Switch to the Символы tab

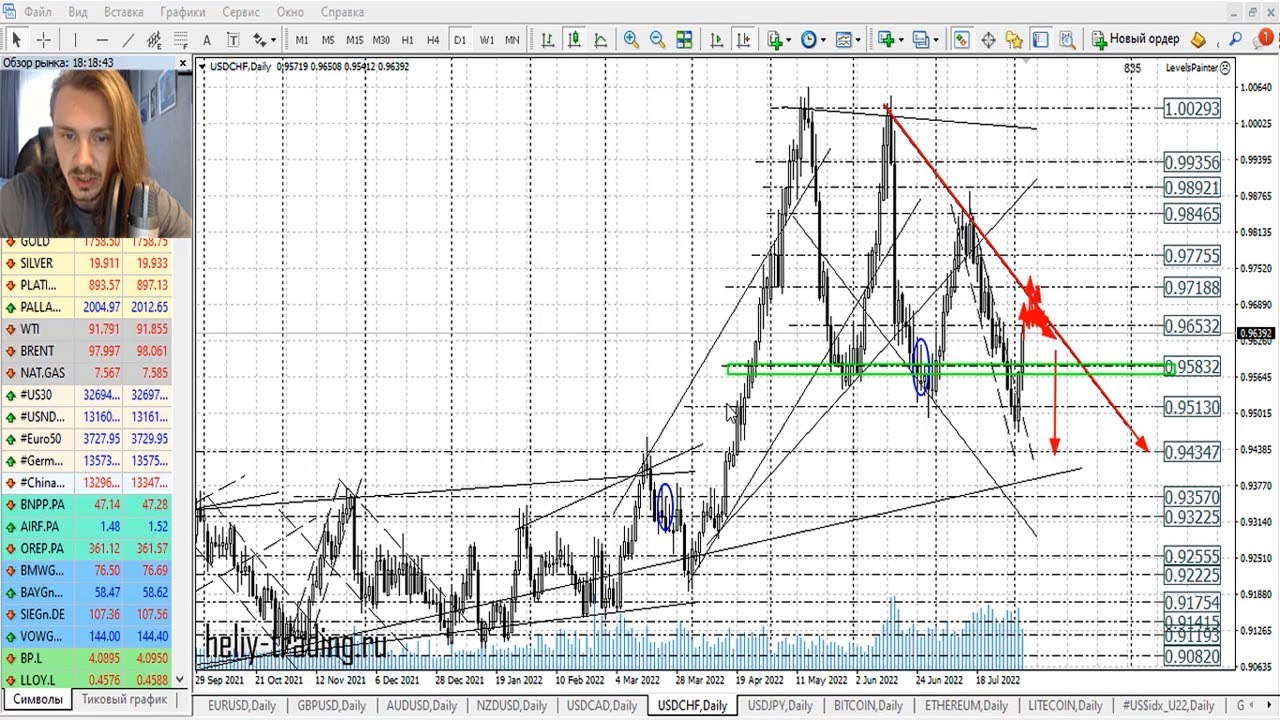pyautogui.click(x=37, y=700)
